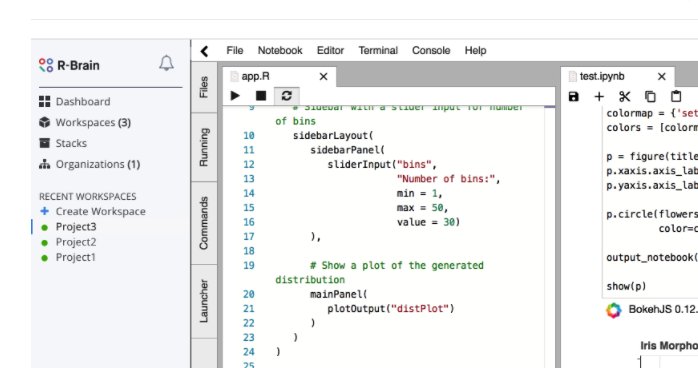Click the sidebarLayout( code line
Image resolution: width=698 pixels, height=368 pixels.
[x=333, y=135]
